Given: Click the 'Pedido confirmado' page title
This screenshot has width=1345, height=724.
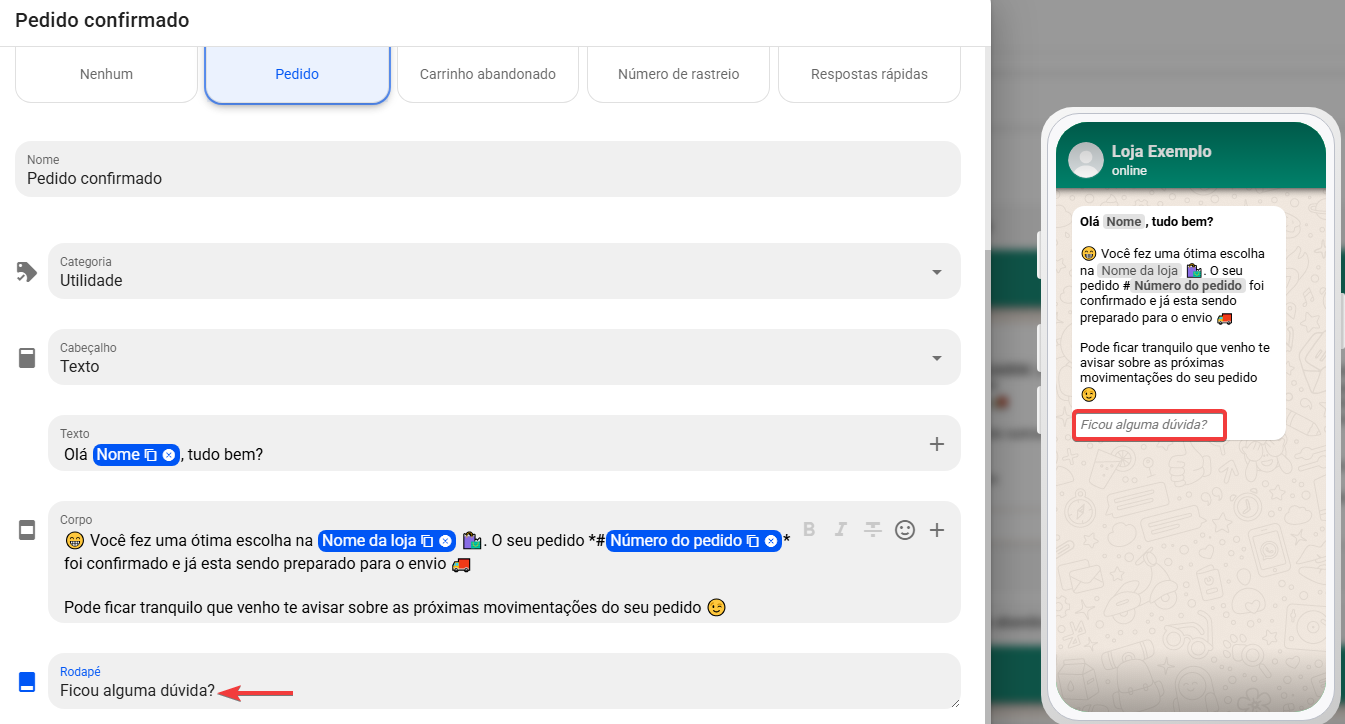Looking at the screenshot, I should pos(102,20).
